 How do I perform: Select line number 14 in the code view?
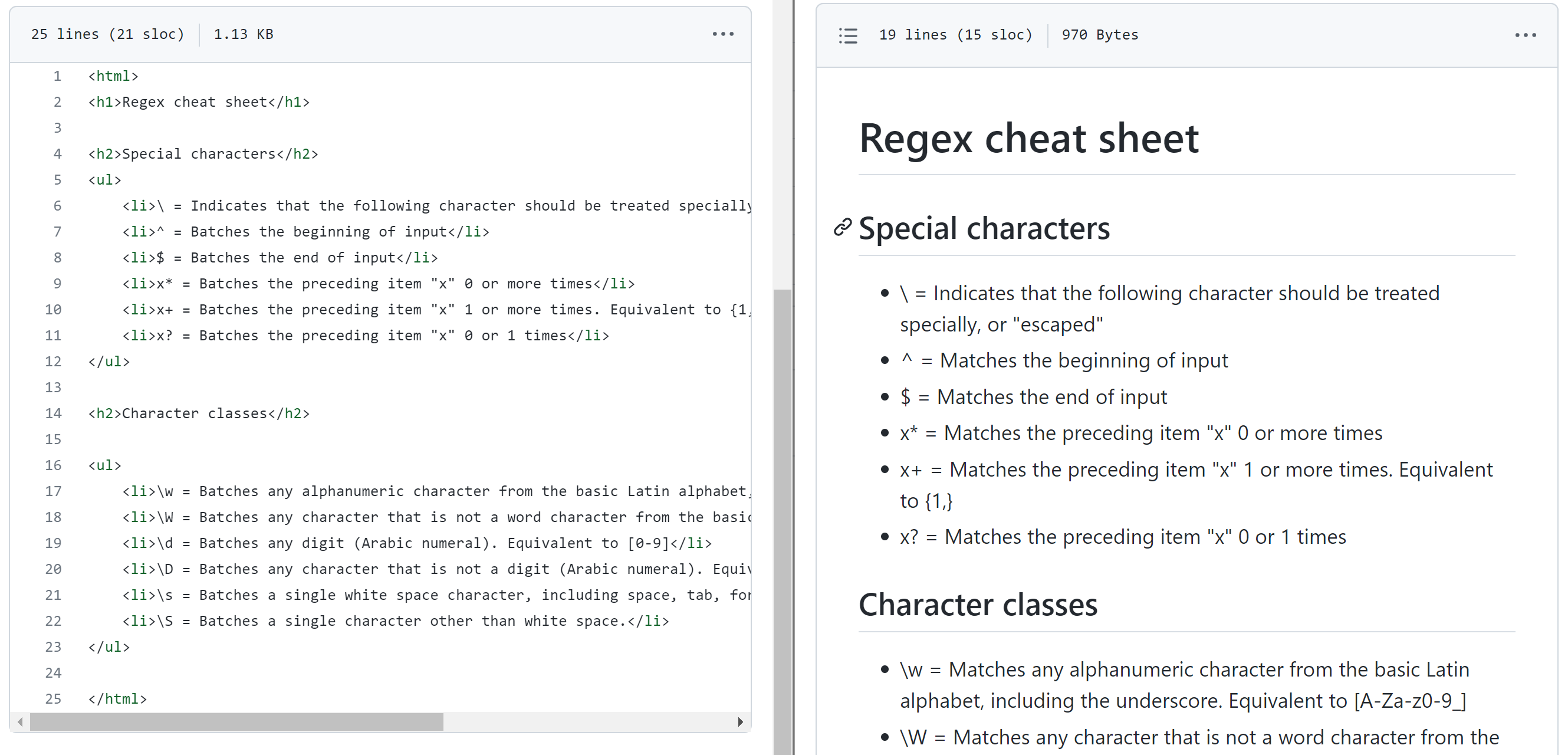point(54,413)
